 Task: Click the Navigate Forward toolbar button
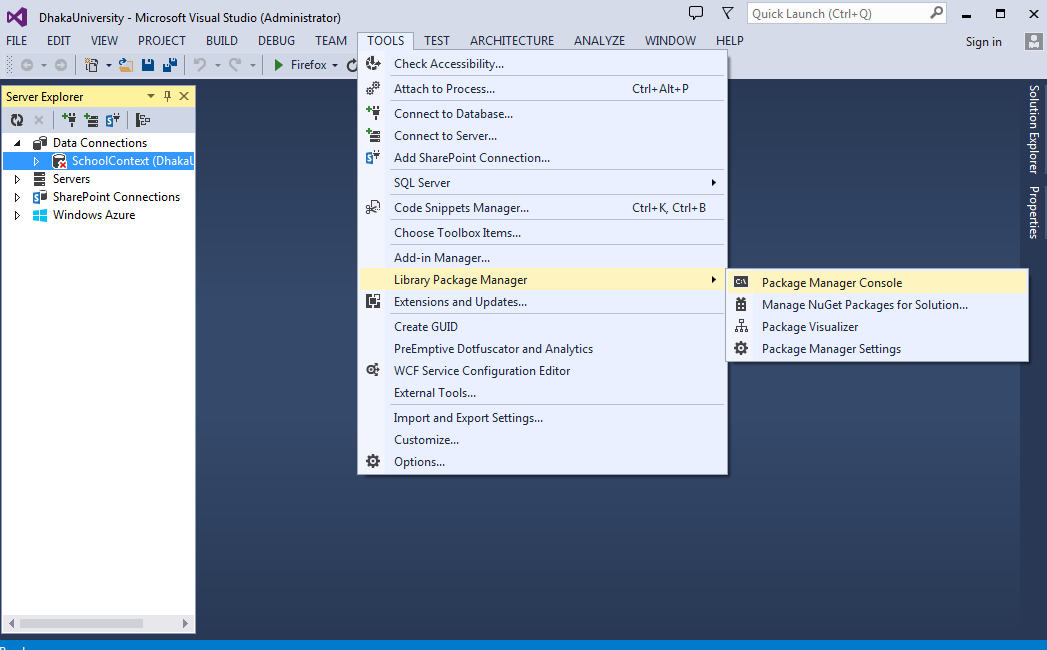coord(61,65)
